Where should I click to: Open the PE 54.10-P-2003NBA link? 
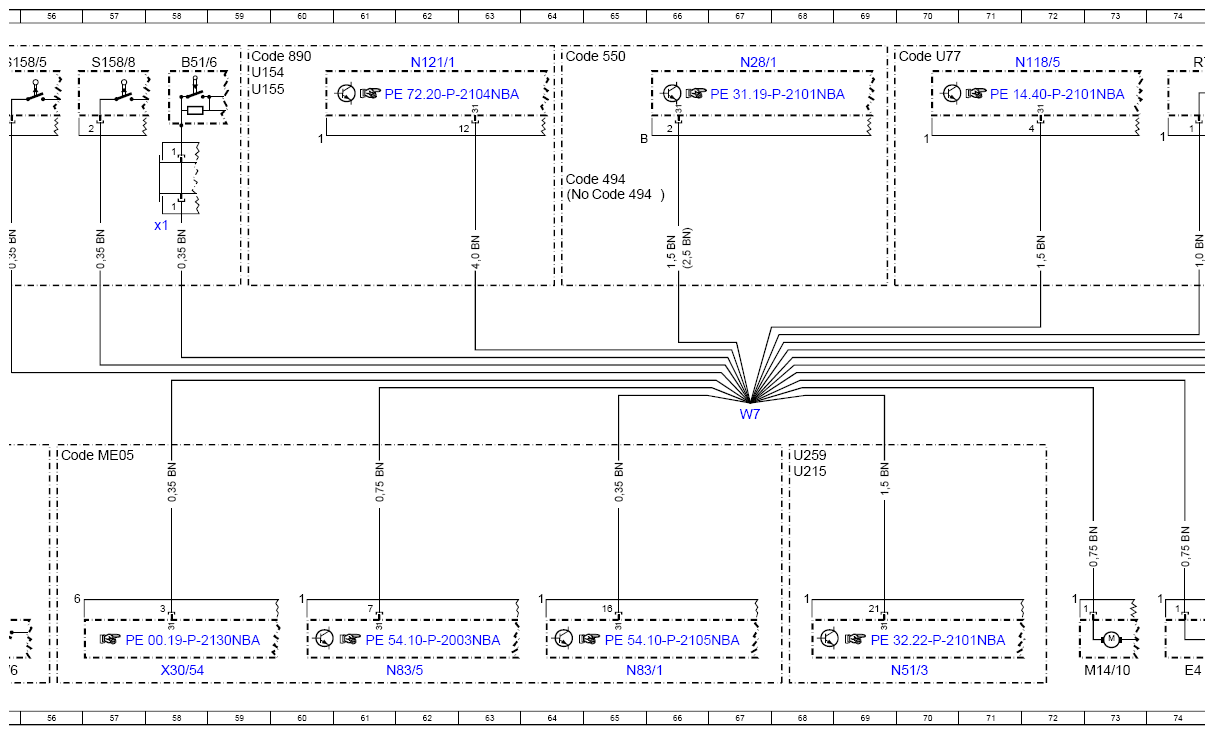pyautogui.click(x=433, y=640)
